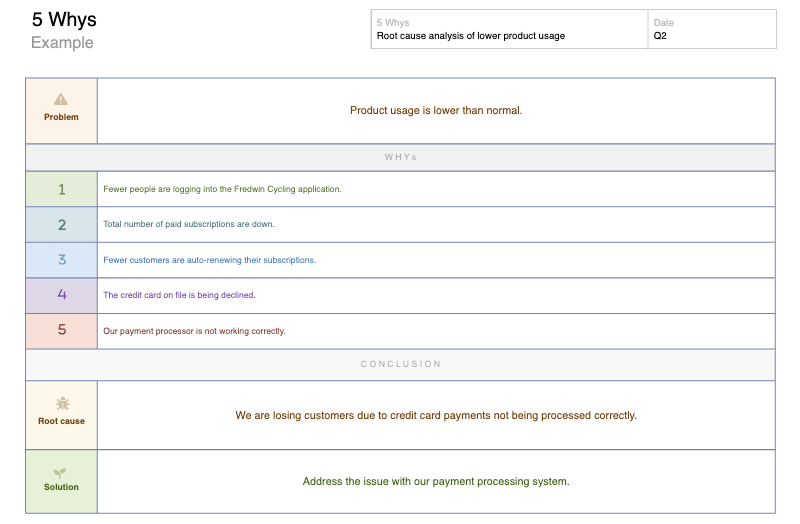Select the "Solution" label
The height and width of the screenshot is (524, 800).
[61, 487]
